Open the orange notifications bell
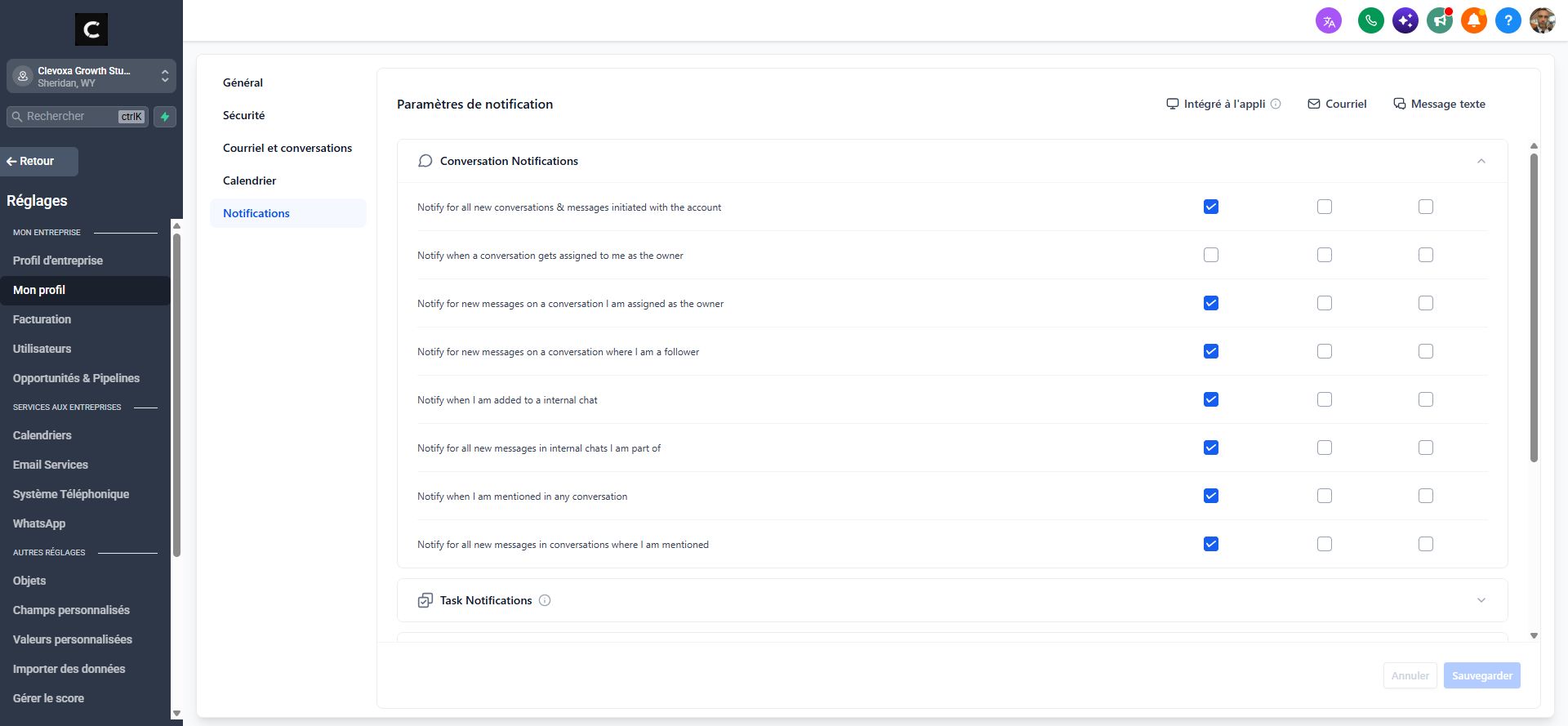 coord(1474,20)
